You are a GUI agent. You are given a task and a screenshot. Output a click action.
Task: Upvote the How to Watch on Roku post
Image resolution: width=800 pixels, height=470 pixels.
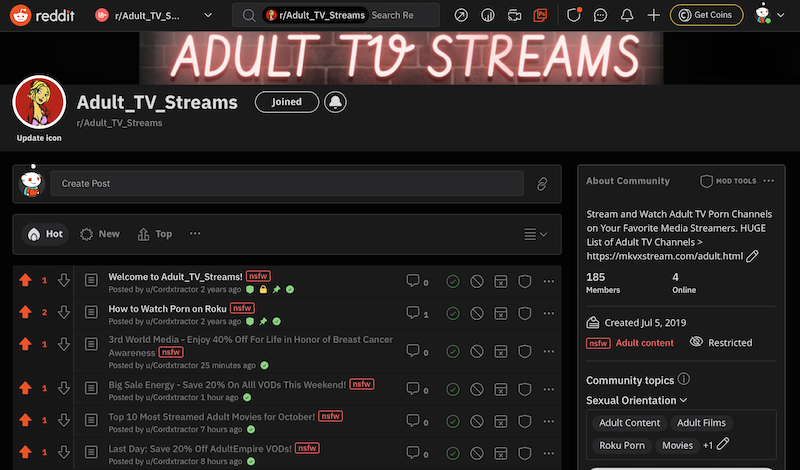click(x=25, y=312)
